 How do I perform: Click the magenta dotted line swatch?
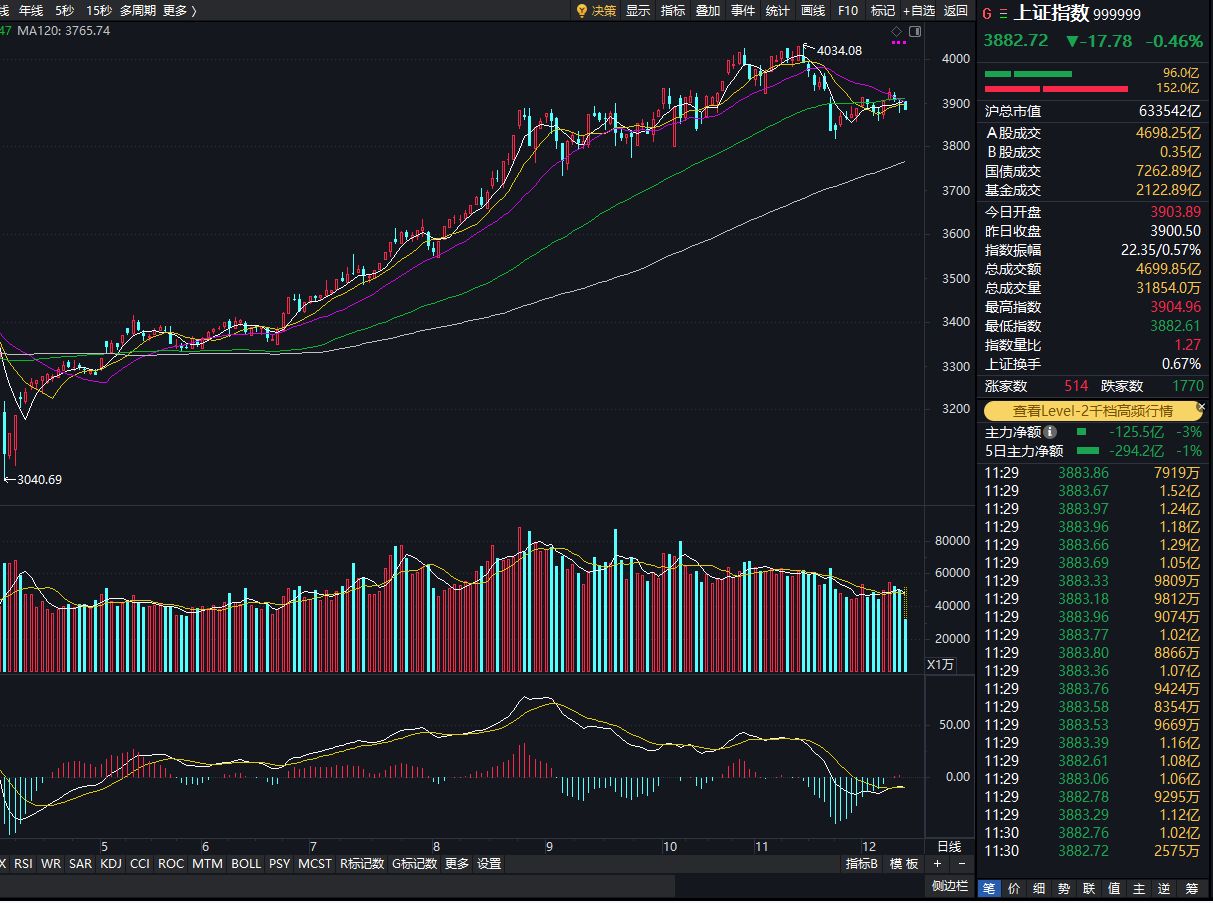tap(897, 43)
